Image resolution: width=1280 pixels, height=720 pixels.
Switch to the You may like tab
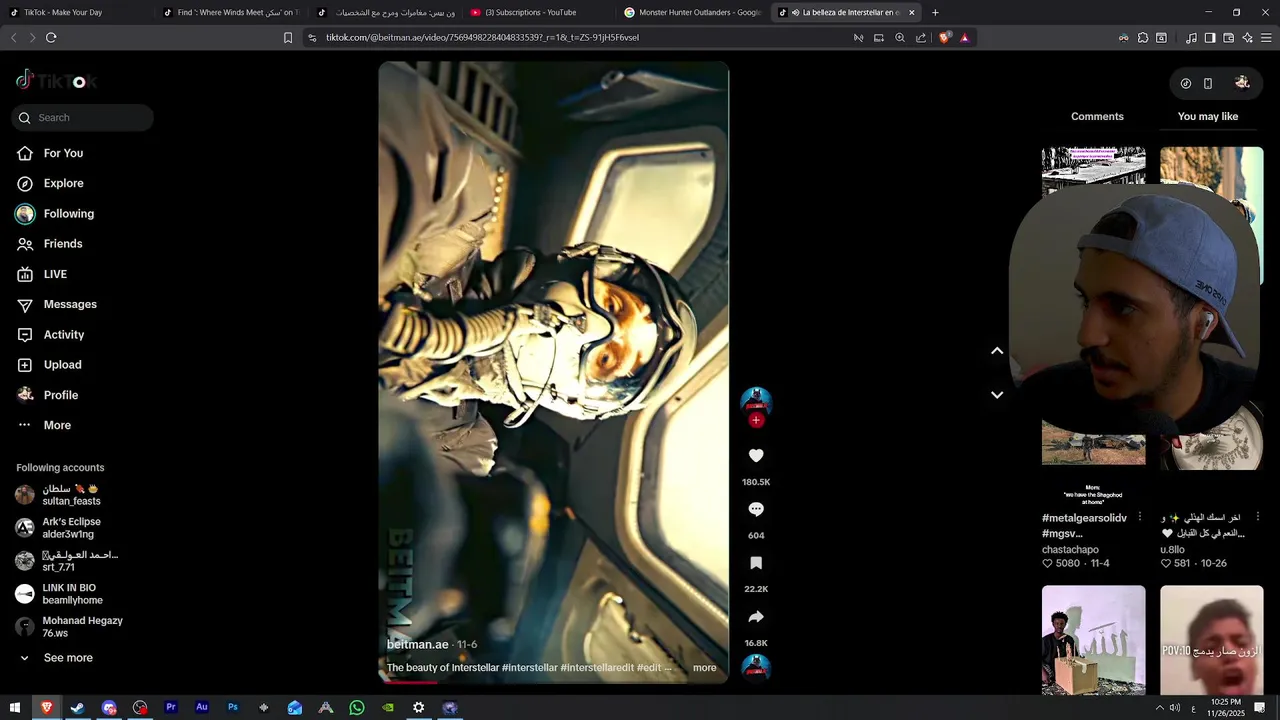(x=1208, y=117)
